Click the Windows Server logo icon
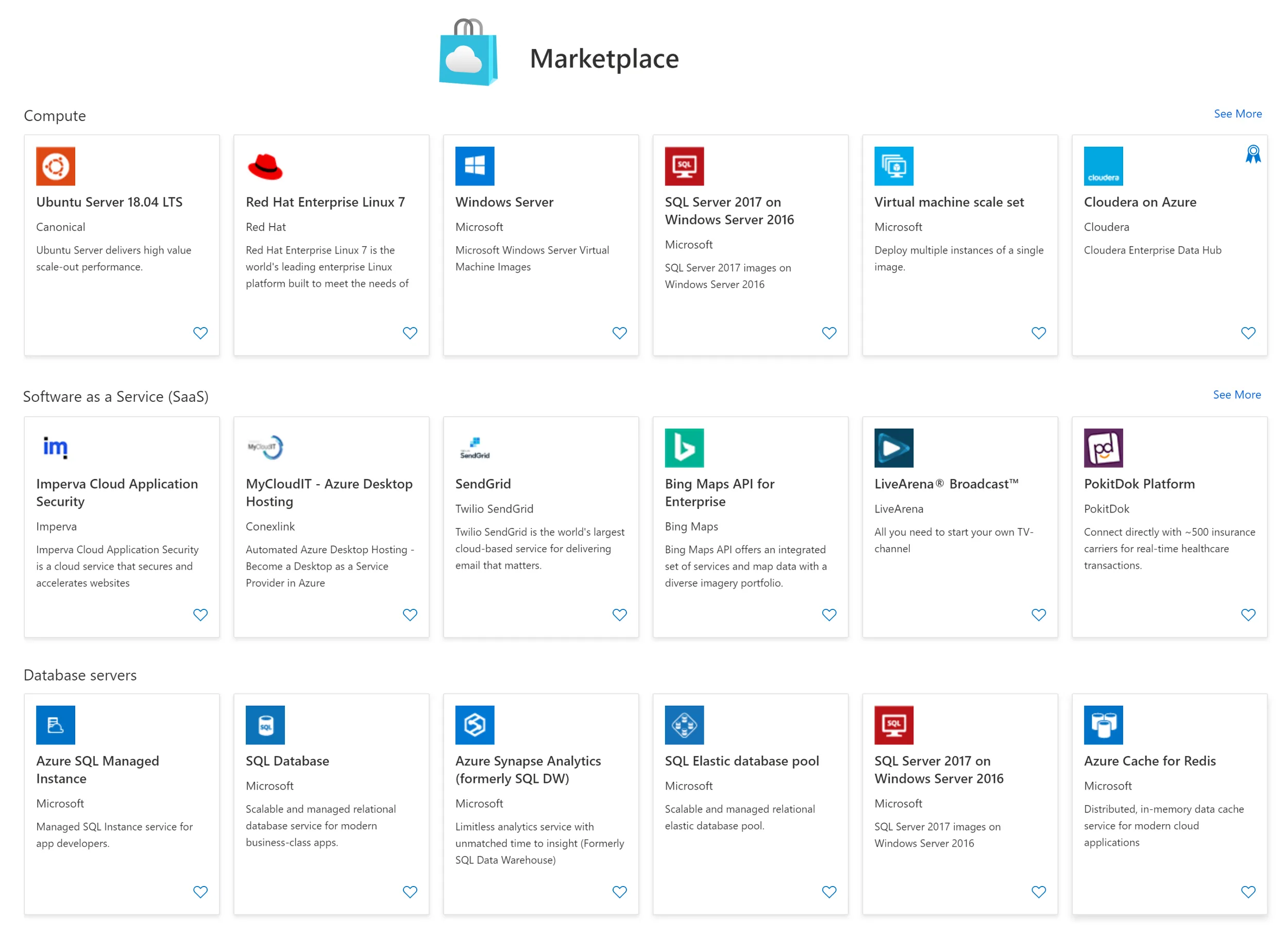This screenshot has height=936, width=1288. tap(475, 166)
